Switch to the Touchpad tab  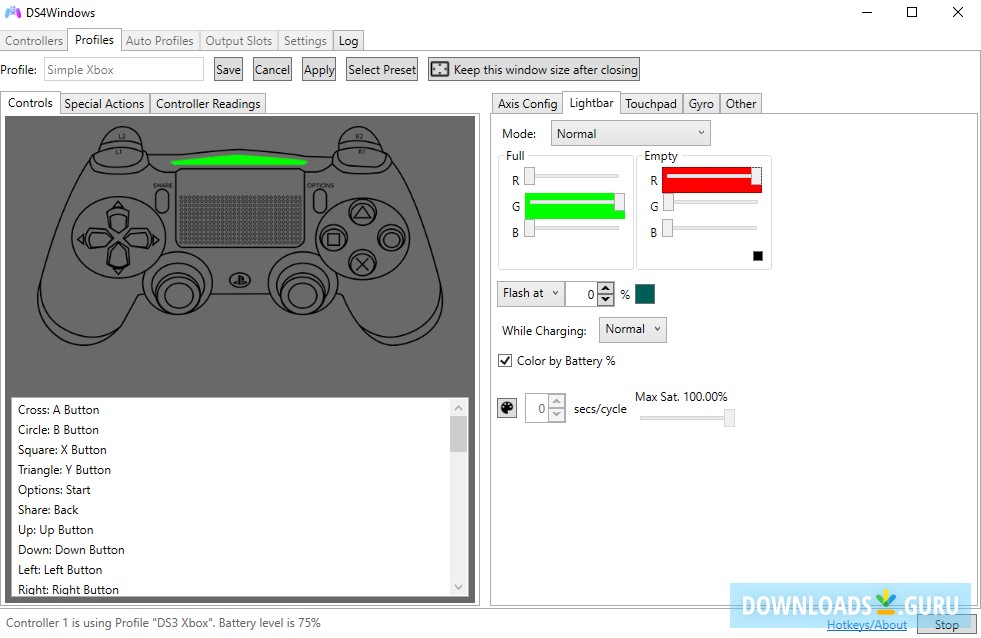pyautogui.click(x=651, y=102)
